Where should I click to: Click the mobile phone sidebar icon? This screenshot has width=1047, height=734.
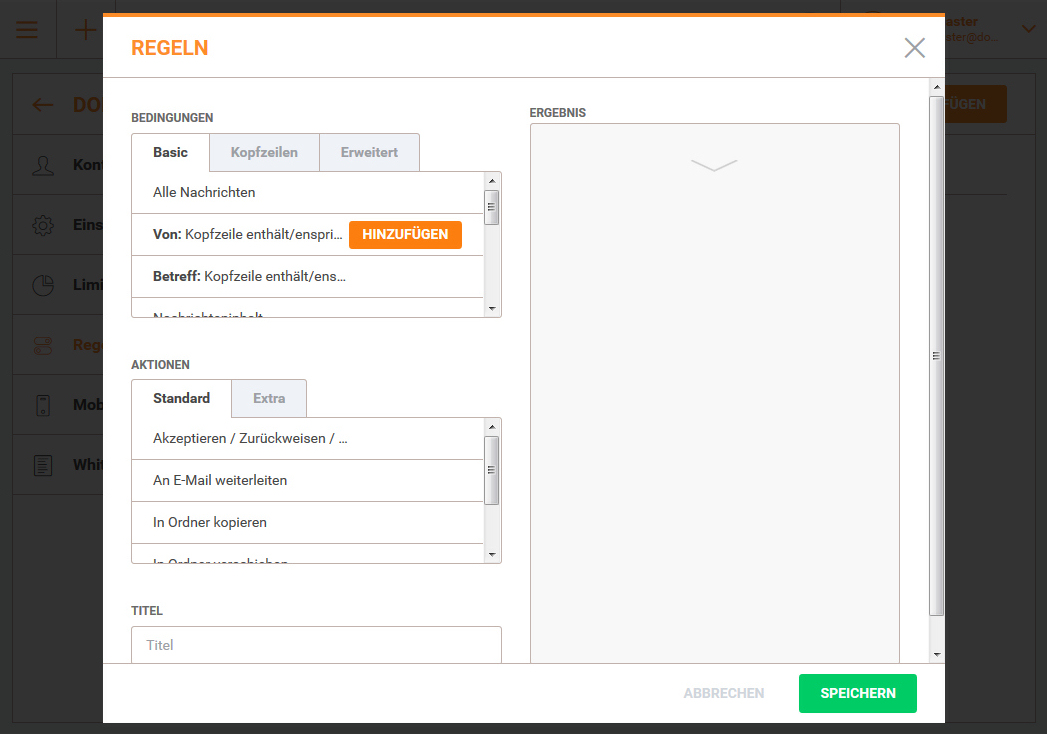coord(43,405)
